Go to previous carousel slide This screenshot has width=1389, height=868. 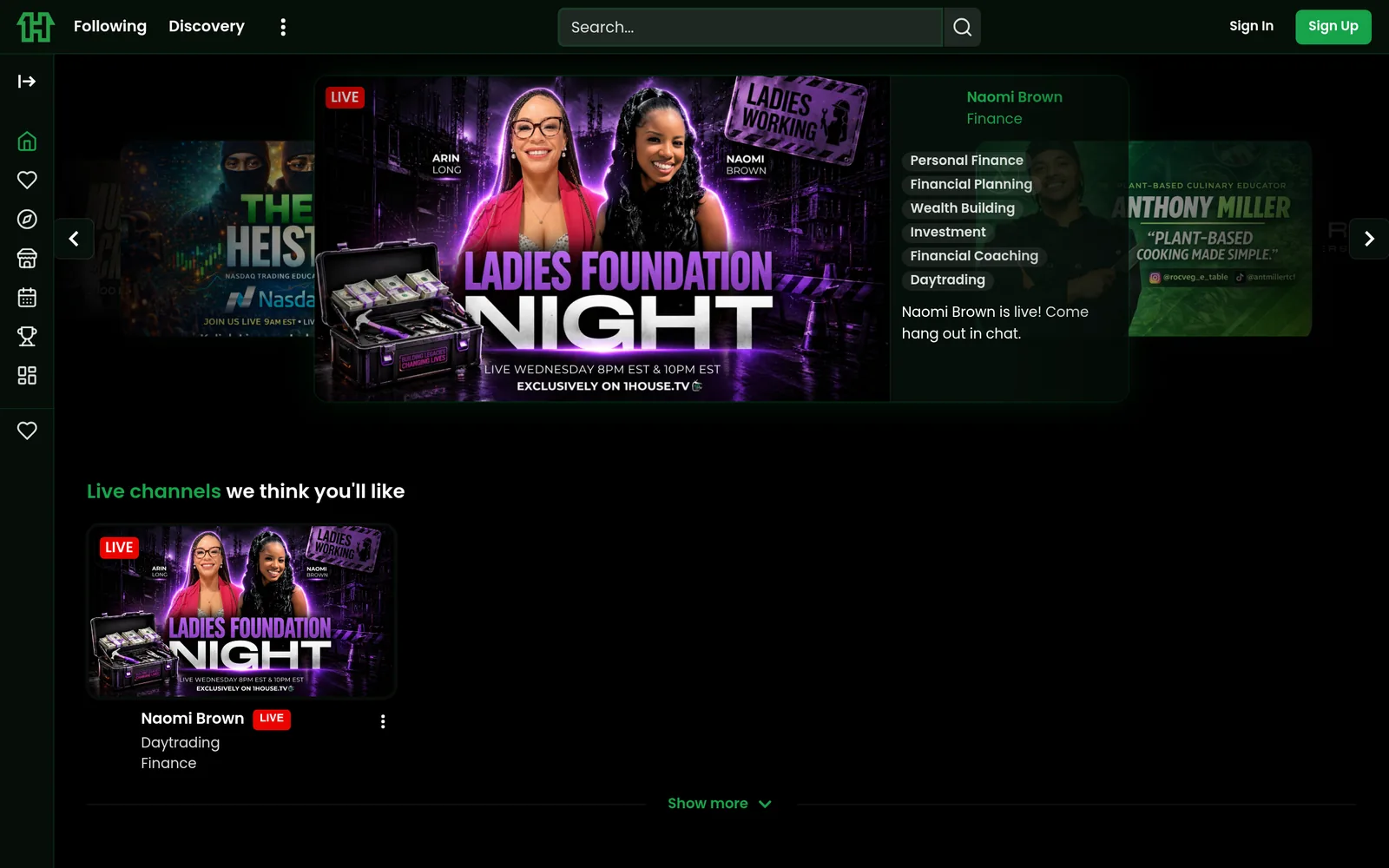(x=74, y=239)
